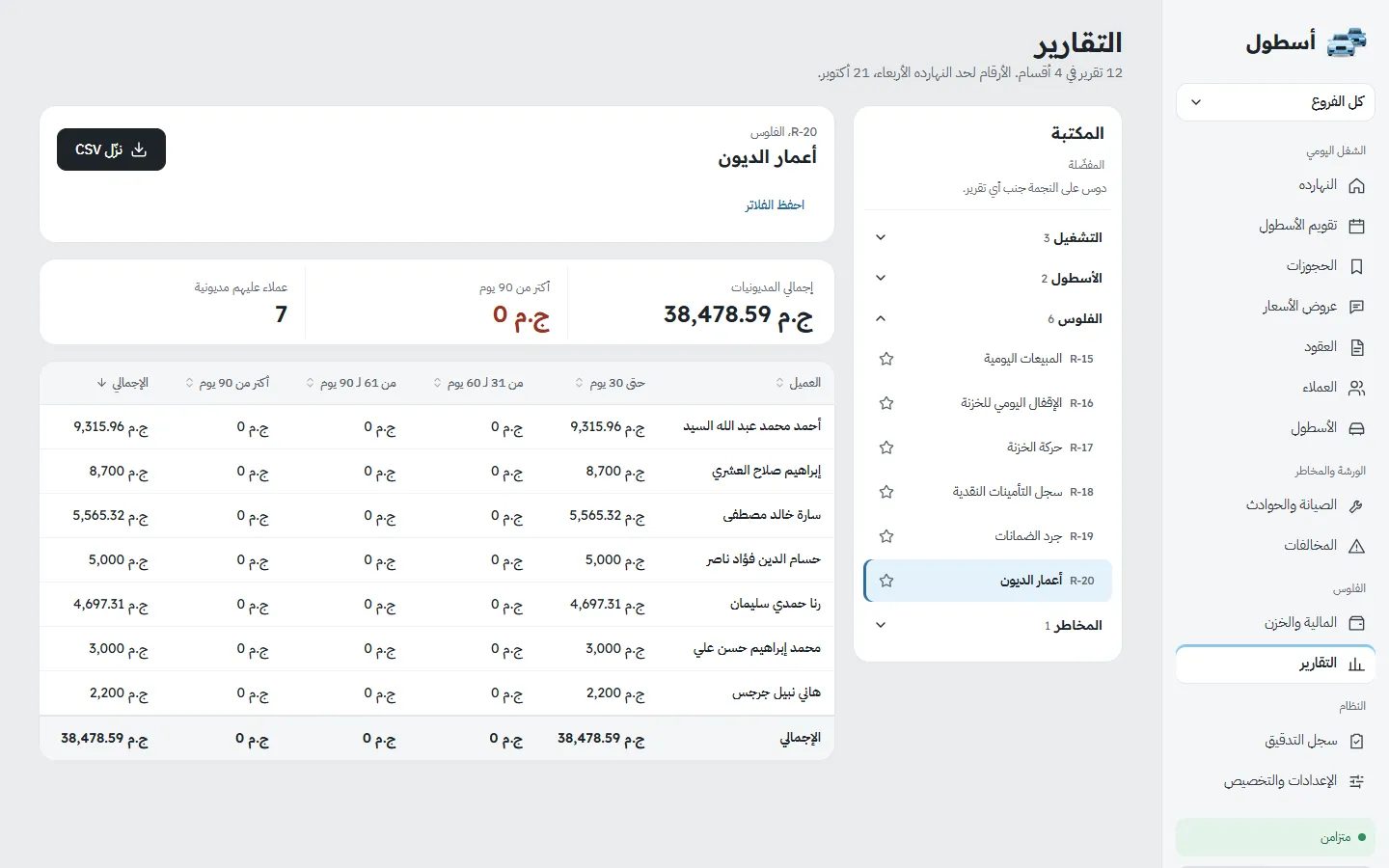Image resolution: width=1389 pixels, height=868 pixels.
Task: Click the home icon for النهارده
Action: click(x=1356, y=185)
